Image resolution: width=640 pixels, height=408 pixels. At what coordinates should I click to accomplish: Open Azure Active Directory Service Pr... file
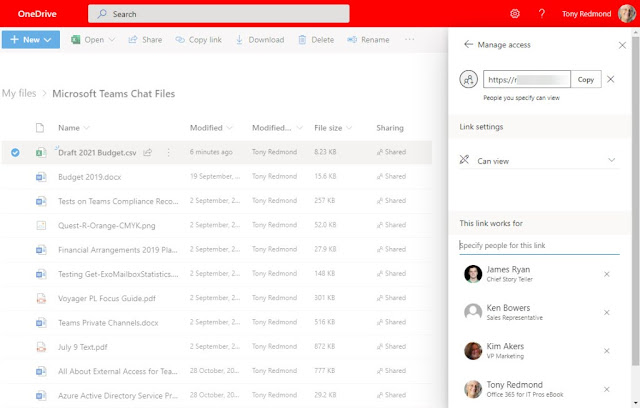pyautogui.click(x=118, y=396)
